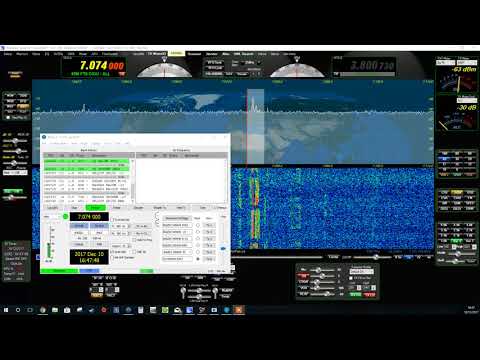Click the Tx frequency spinner in WSJT-X
Screen dimensions: 480x360
coord(120,226)
